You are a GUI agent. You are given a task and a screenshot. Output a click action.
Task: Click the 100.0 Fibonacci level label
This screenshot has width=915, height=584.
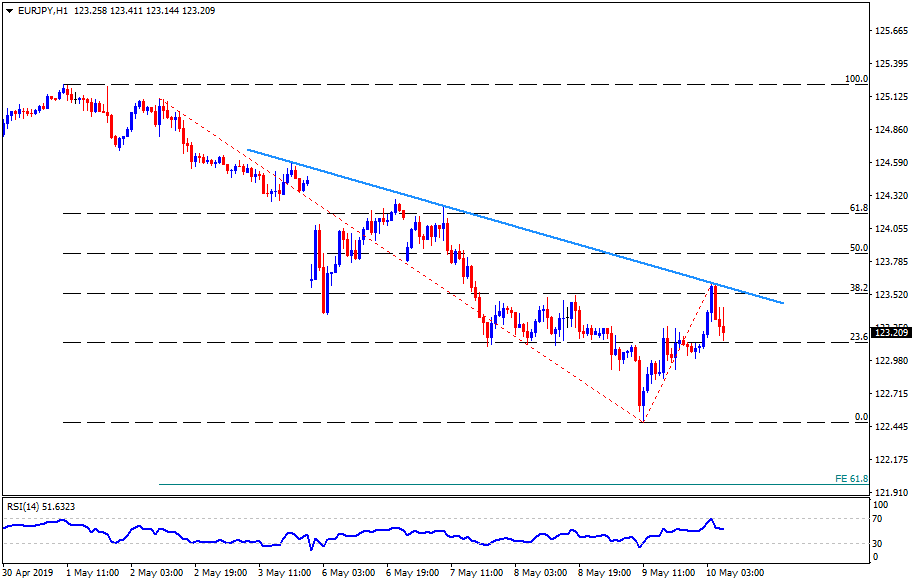coord(854,79)
